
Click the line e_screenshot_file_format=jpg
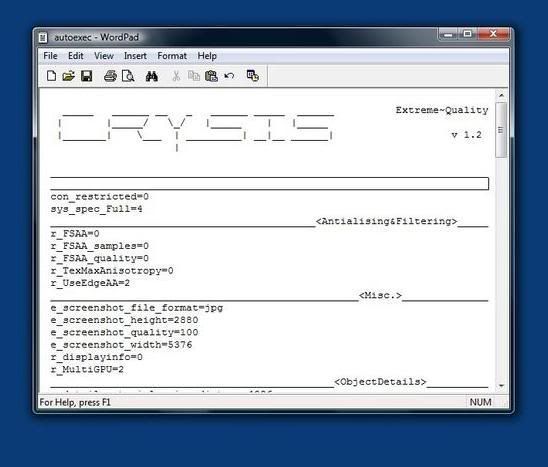(x=137, y=308)
